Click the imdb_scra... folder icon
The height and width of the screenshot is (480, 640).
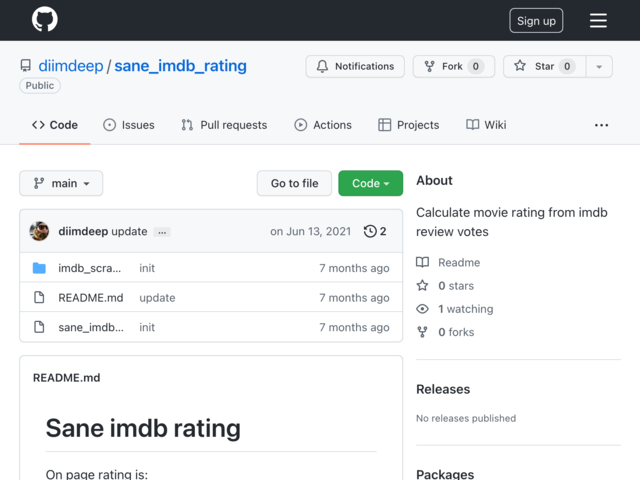tap(39, 268)
